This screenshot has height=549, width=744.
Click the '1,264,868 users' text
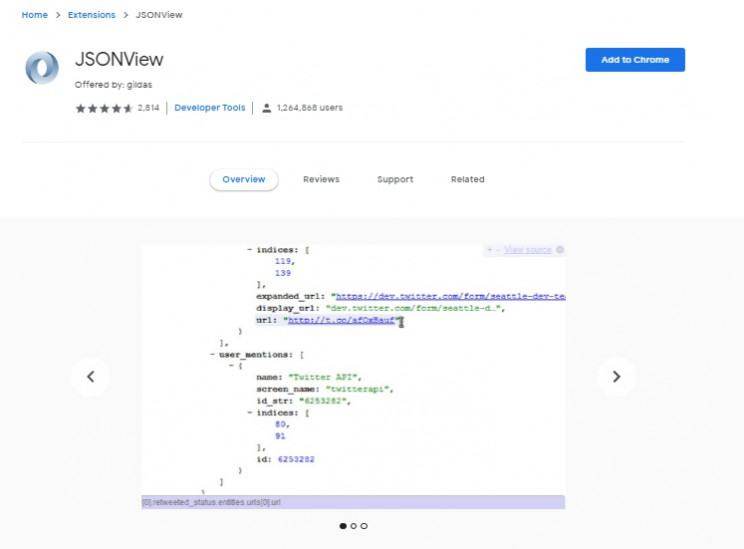coord(309,108)
